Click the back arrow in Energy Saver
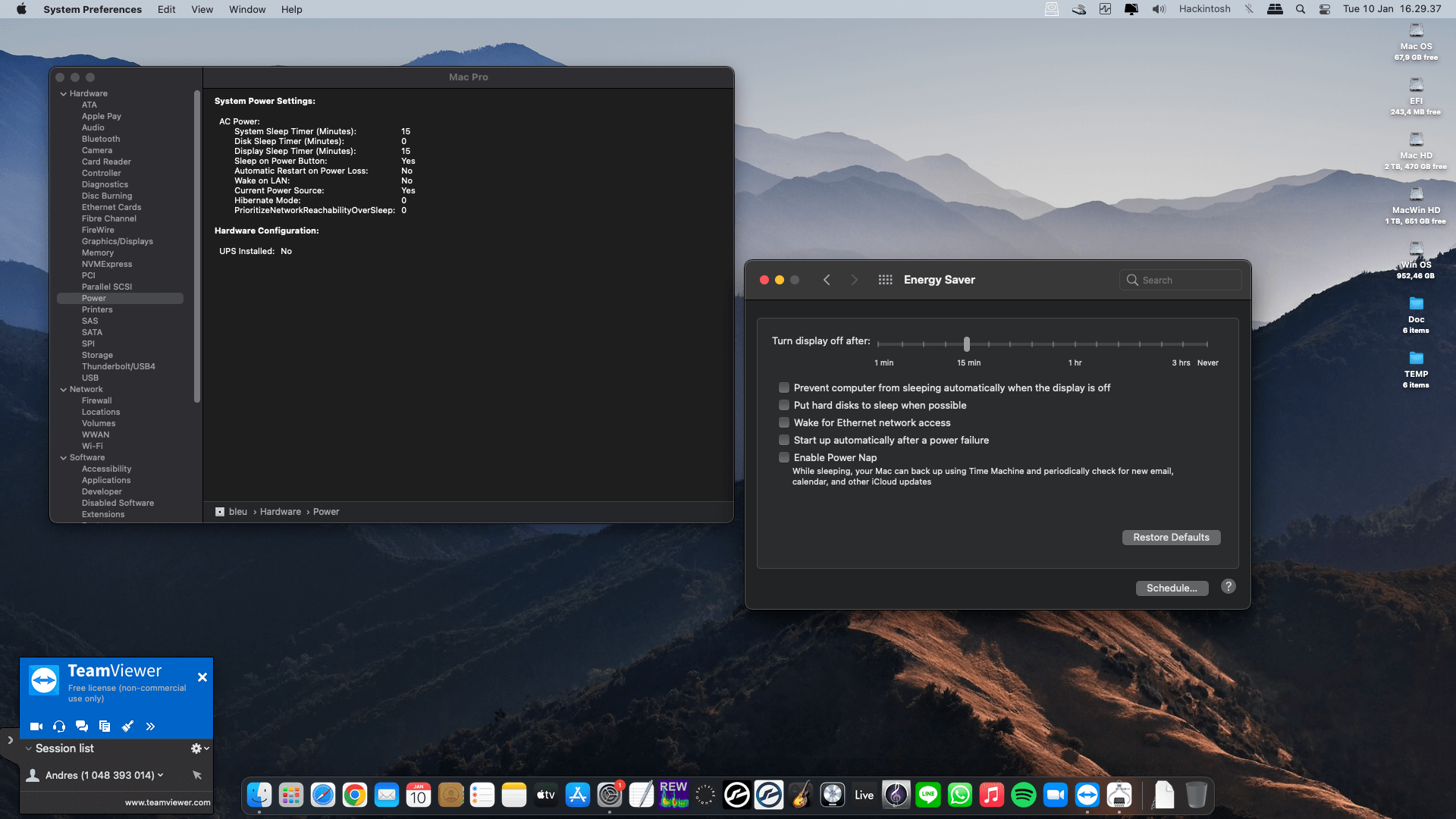1456x819 pixels. pyautogui.click(x=827, y=280)
